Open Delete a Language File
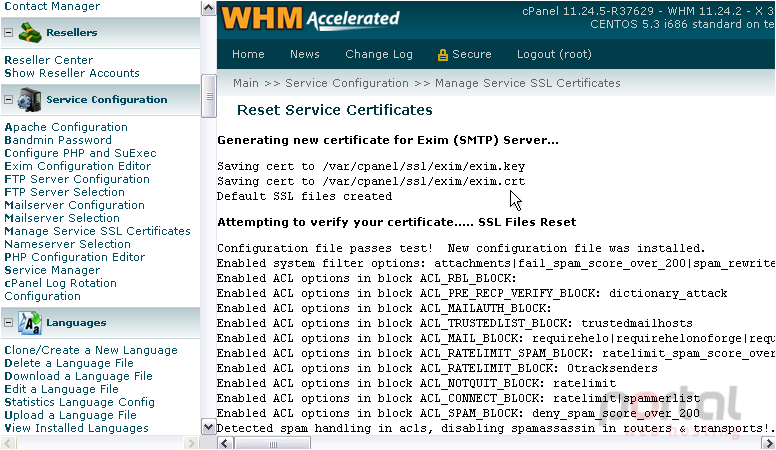 coord(69,363)
